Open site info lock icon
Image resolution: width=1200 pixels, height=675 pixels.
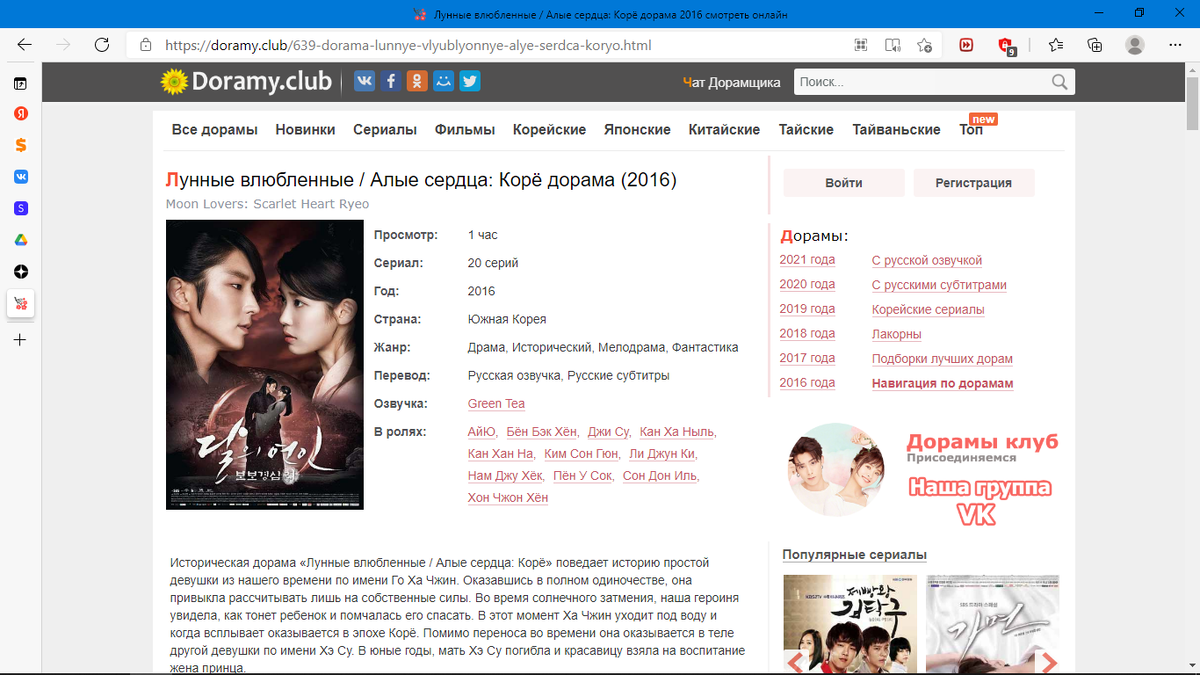[146, 45]
